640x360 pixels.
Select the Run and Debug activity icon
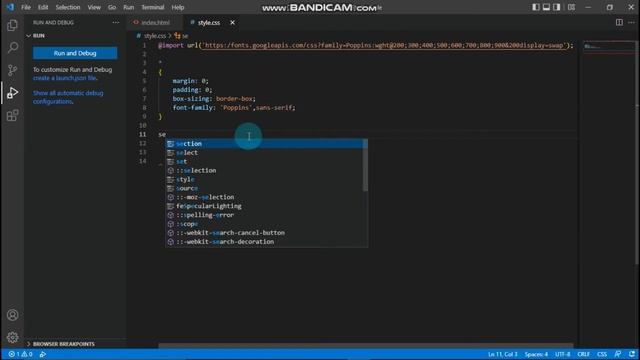click(12, 93)
